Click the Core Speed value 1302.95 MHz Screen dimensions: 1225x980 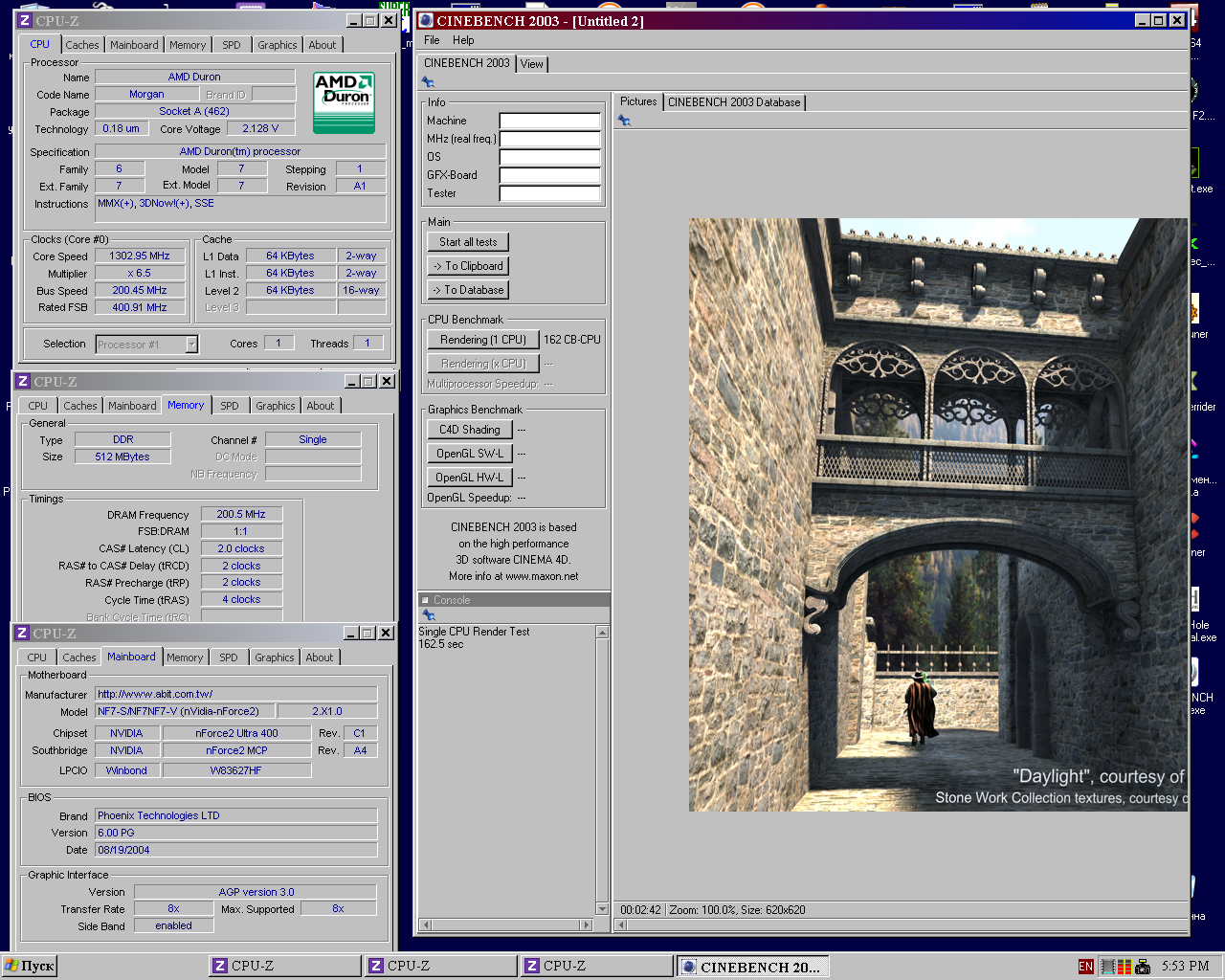[x=140, y=256]
